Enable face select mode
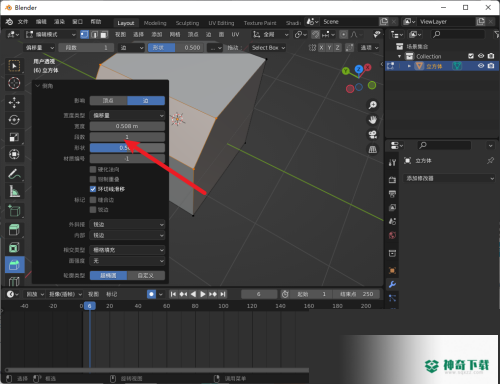This screenshot has height=384, width=500. coord(104,34)
